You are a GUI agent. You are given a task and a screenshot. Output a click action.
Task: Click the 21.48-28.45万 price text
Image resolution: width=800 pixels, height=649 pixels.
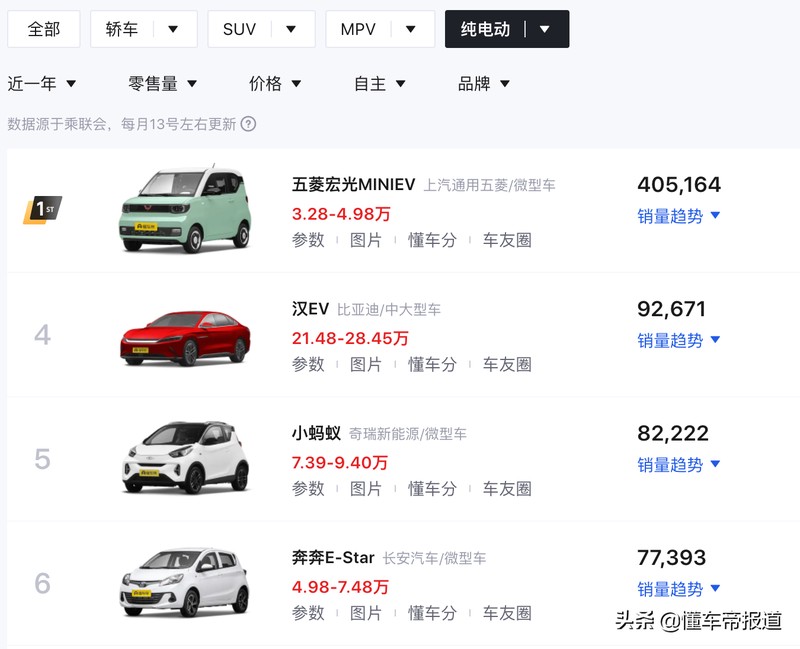pyautogui.click(x=351, y=338)
